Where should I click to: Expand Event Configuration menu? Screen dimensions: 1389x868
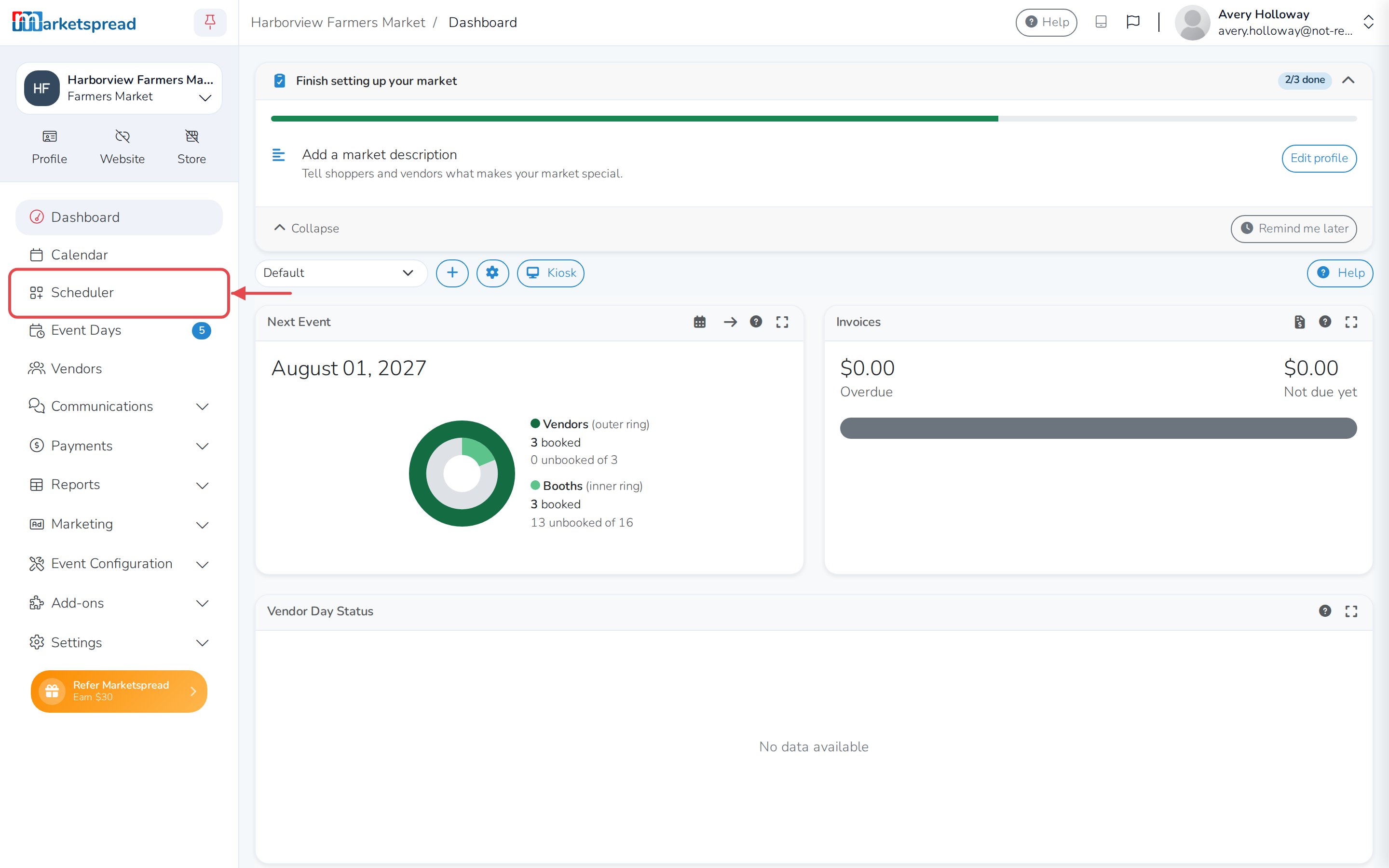pos(119,564)
